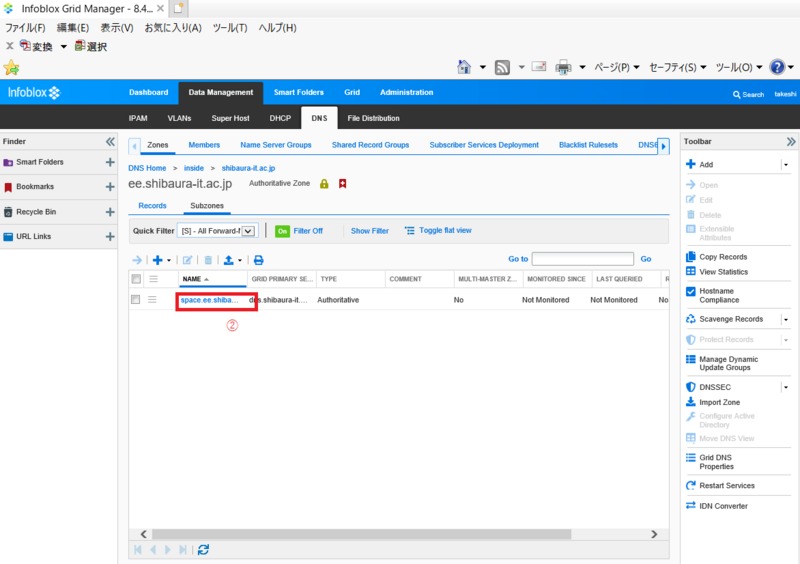Click the DNS Home breadcrumb link
The image size is (800, 564).
click(147, 168)
